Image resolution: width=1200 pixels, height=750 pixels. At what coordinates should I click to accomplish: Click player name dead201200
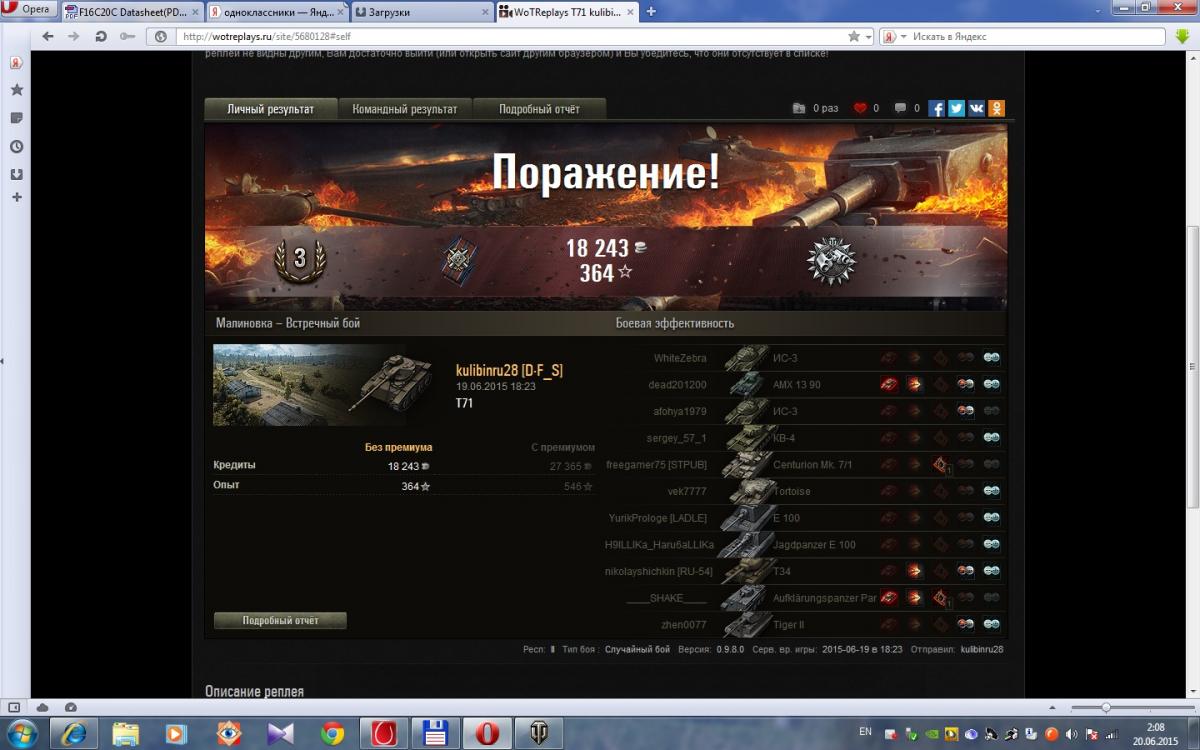pos(677,385)
